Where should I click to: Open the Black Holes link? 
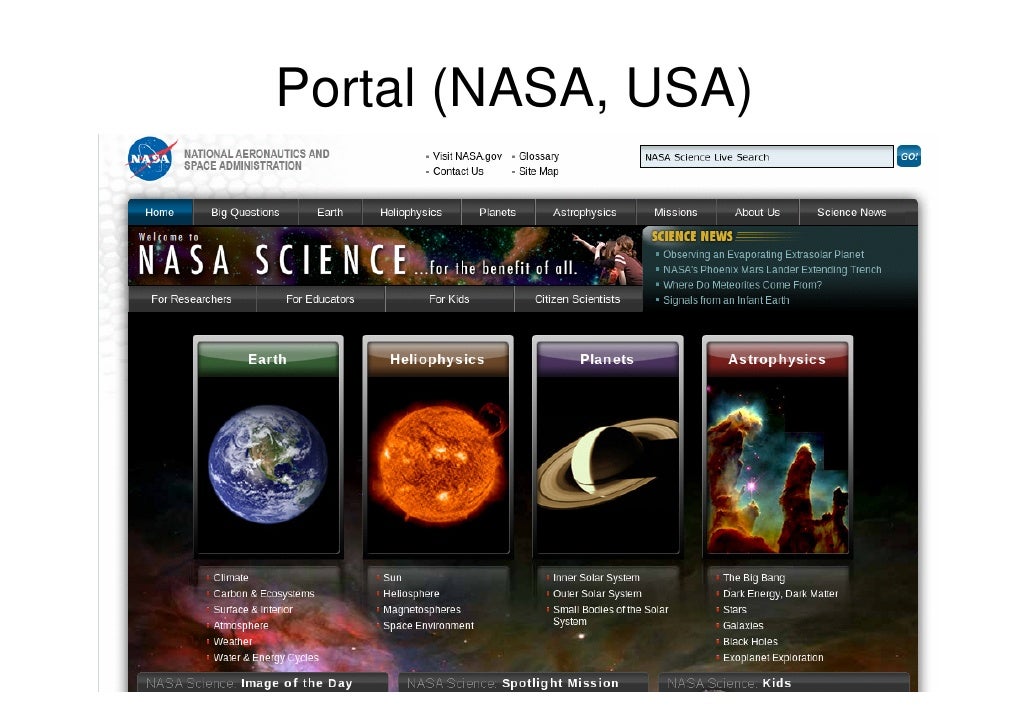click(x=750, y=641)
